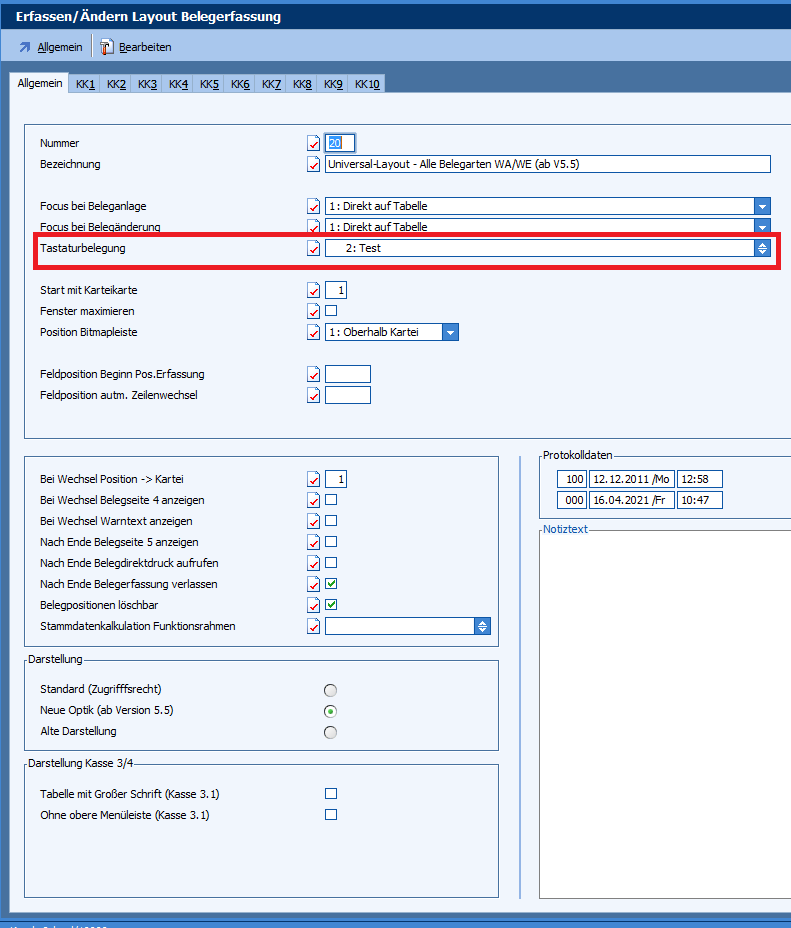Click the Feldposition Beginn Pos.Erfassung input field
The width and height of the screenshot is (791, 928).
click(348, 374)
